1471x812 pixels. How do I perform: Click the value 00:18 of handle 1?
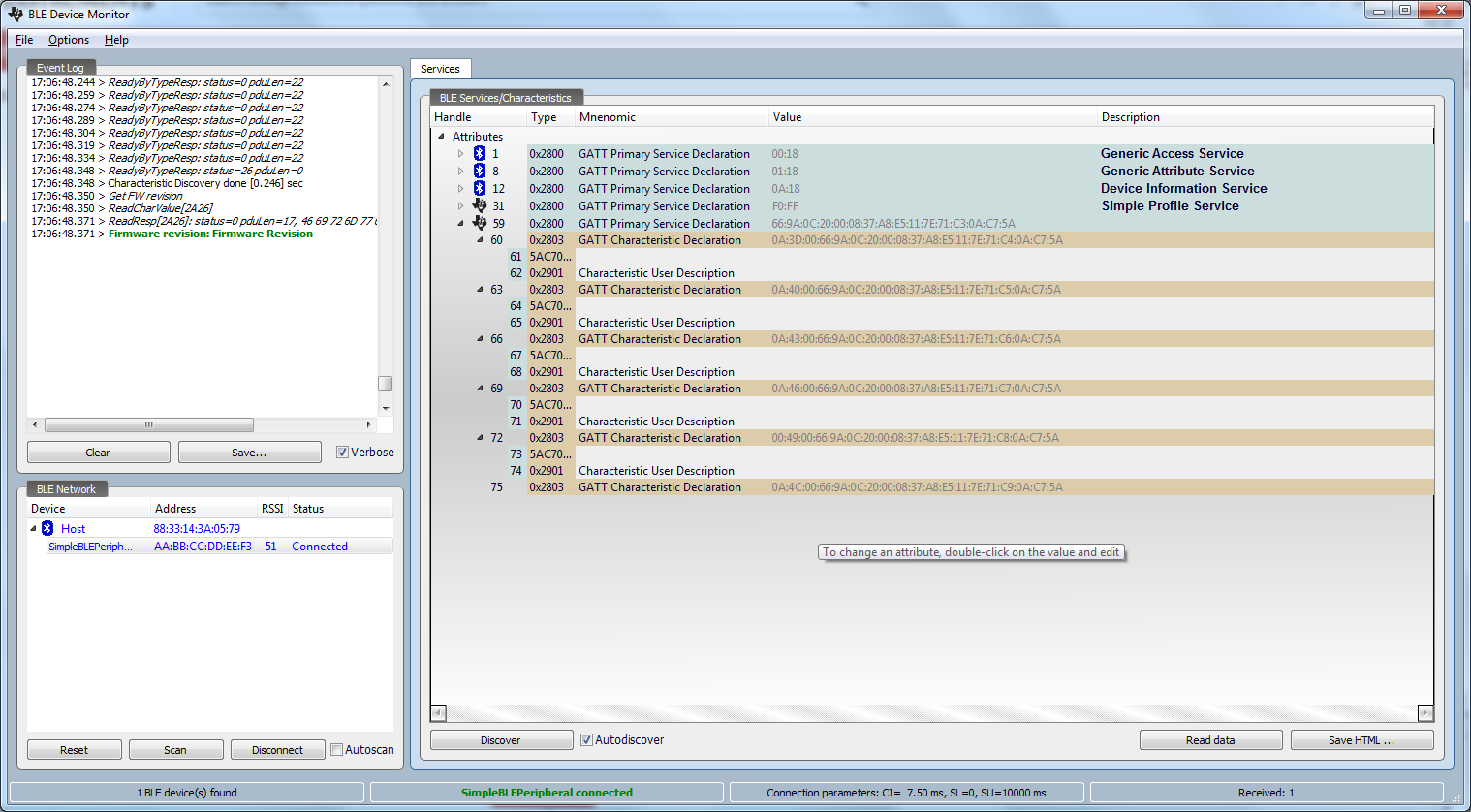tap(785, 154)
